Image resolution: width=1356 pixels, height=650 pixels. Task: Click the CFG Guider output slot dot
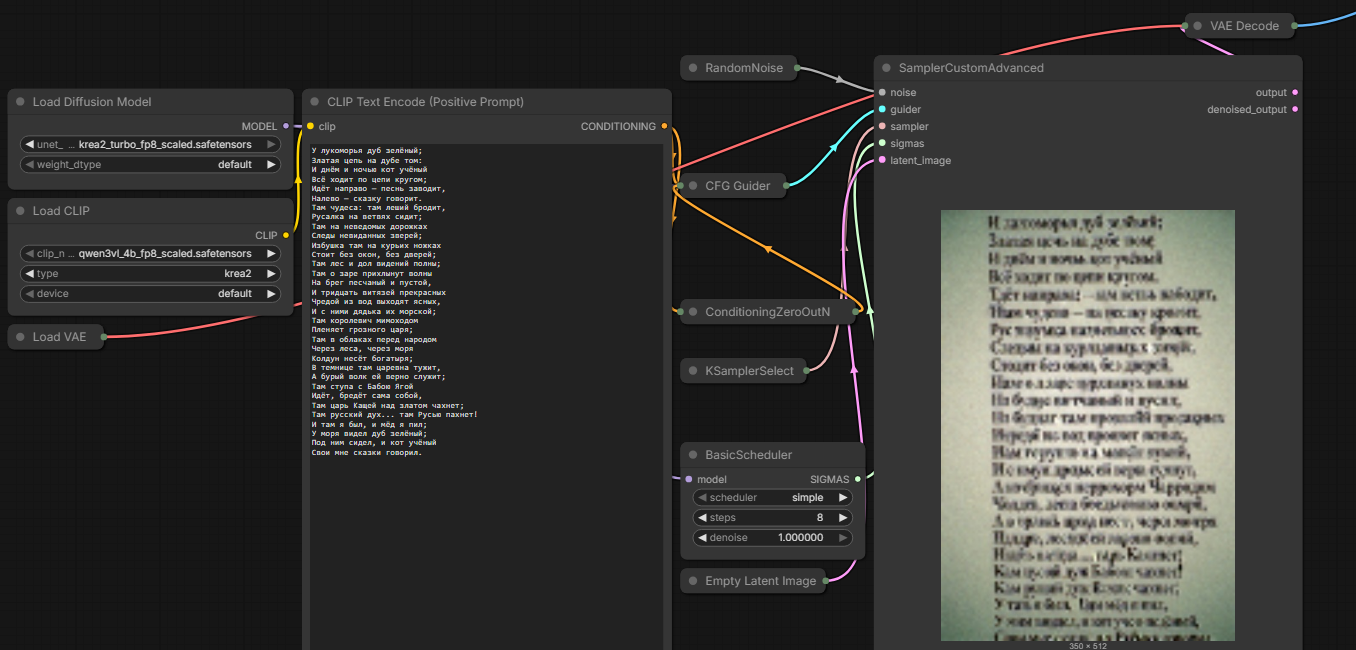[x=785, y=185]
